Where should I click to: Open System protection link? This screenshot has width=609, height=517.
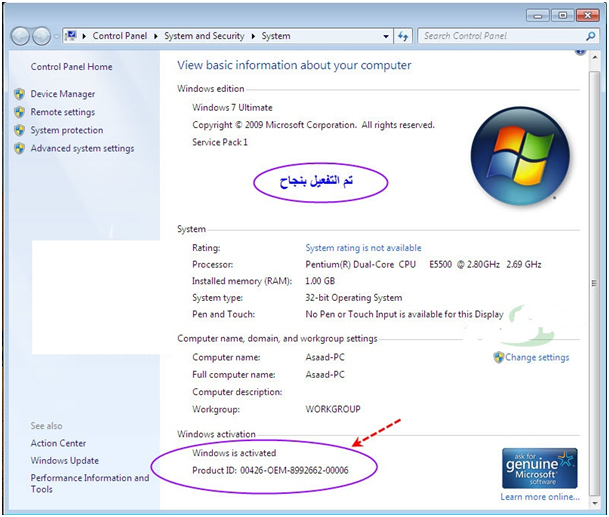click(67, 130)
